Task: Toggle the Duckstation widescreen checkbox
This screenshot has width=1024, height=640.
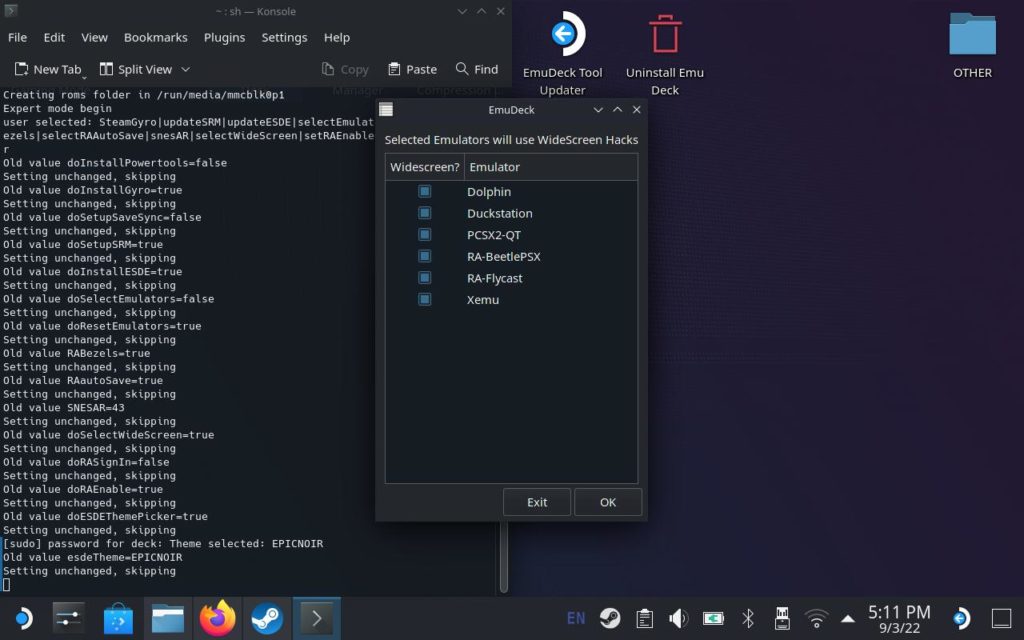Action: coord(424,213)
